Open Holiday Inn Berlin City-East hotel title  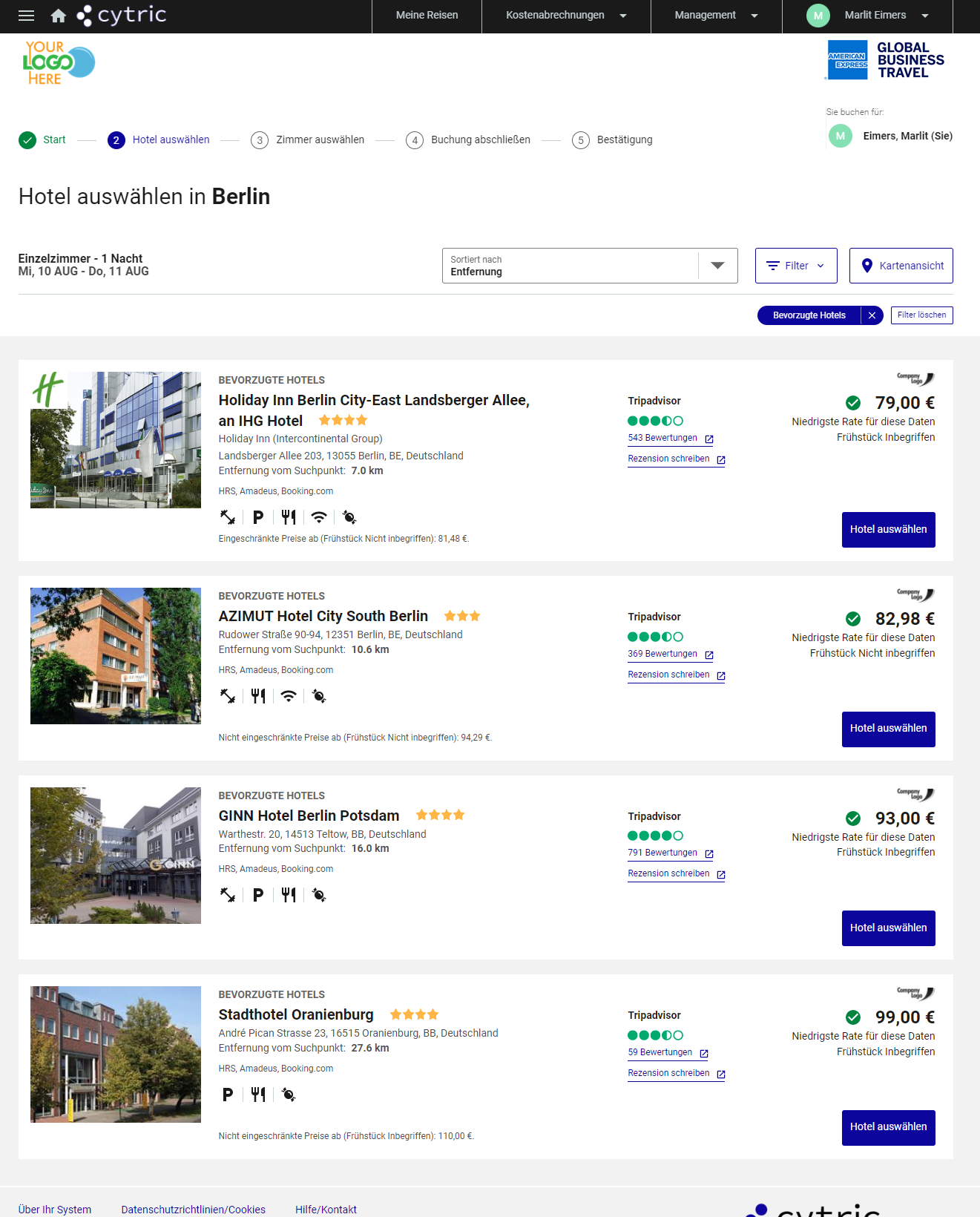(374, 410)
